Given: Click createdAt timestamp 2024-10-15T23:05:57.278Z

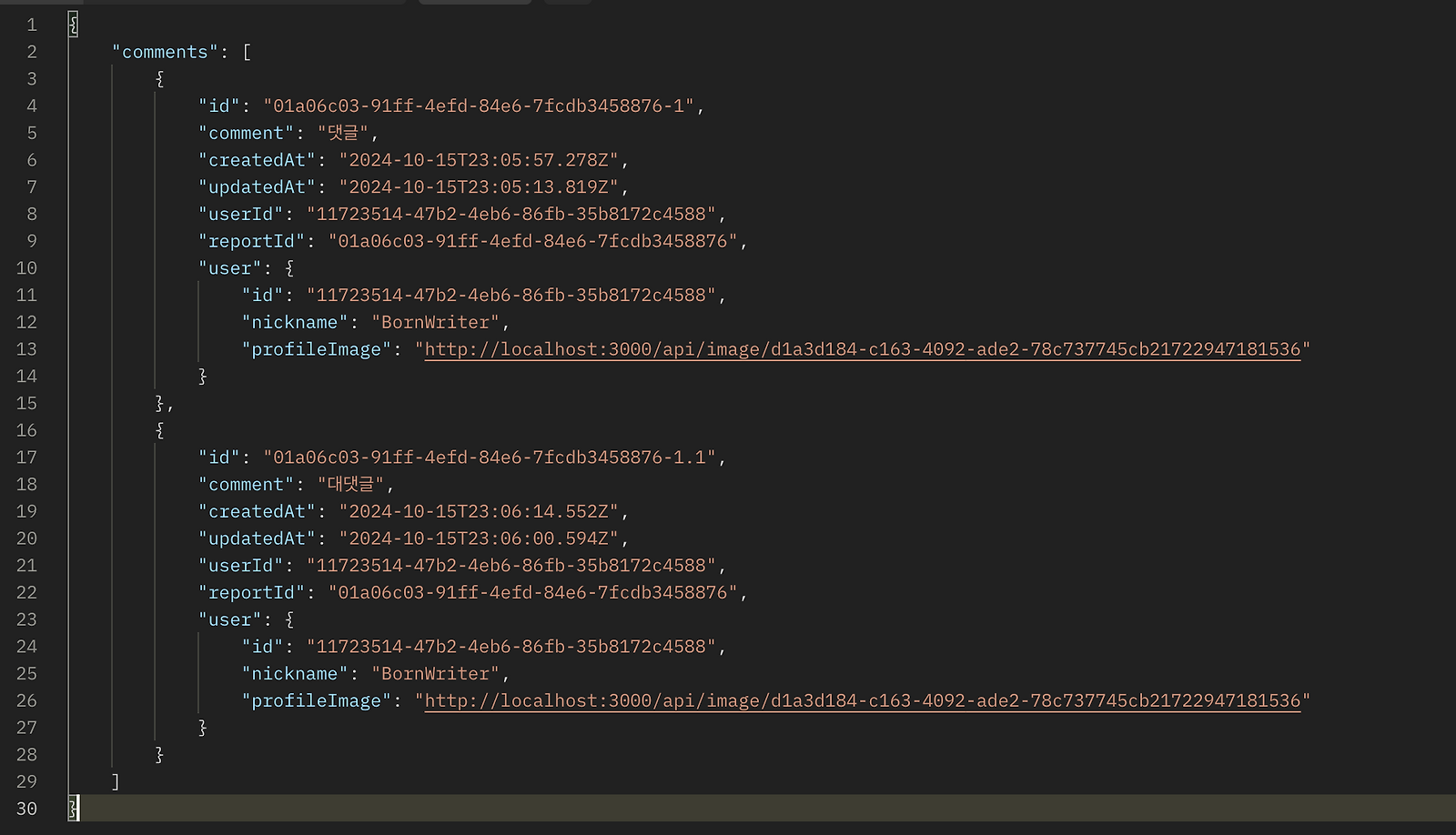Looking at the screenshot, I should click(478, 160).
